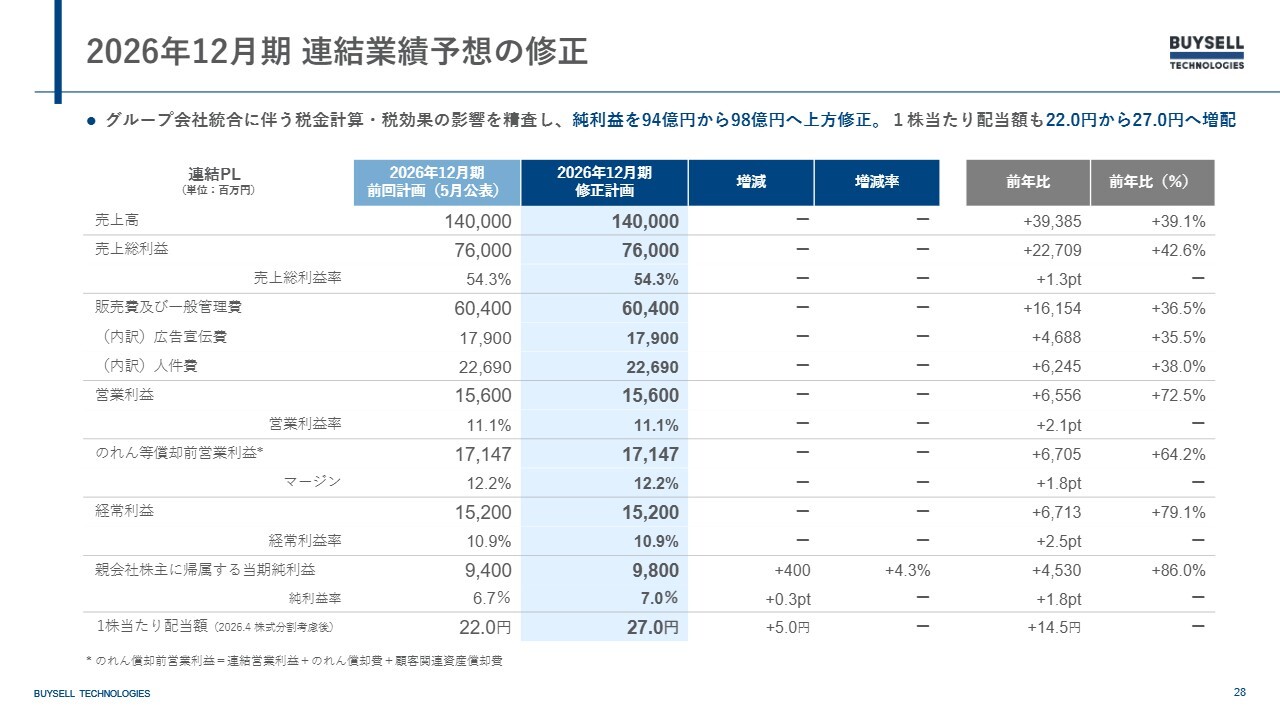Click the BUYSELL TECHNOLOGIES logo
The height and width of the screenshot is (720, 1280).
point(1207,53)
